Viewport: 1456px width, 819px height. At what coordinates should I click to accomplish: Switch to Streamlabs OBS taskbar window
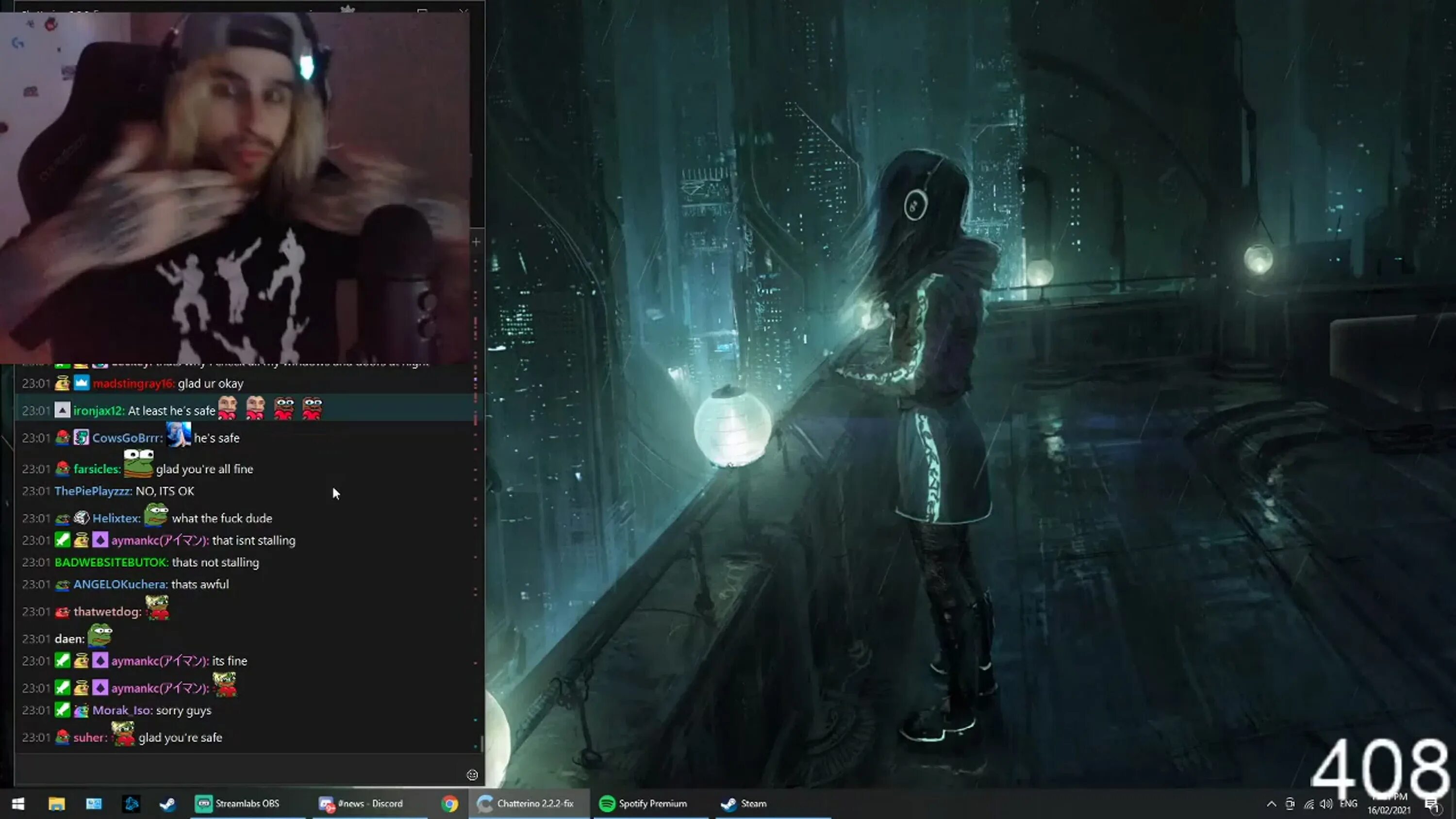click(237, 804)
